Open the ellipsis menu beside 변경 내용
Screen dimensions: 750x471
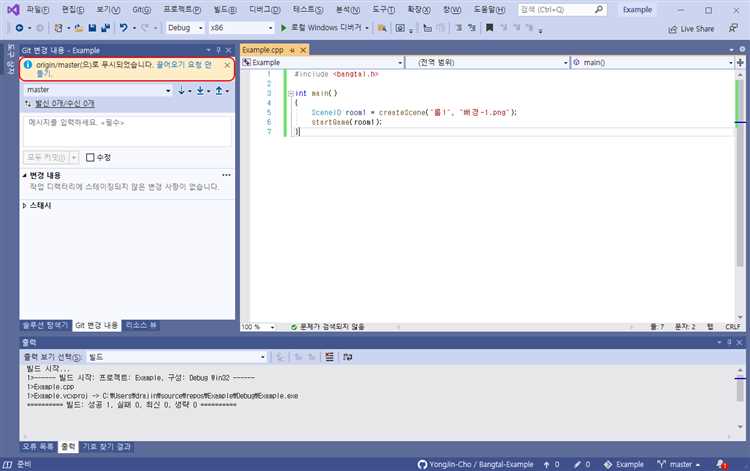pos(226,175)
